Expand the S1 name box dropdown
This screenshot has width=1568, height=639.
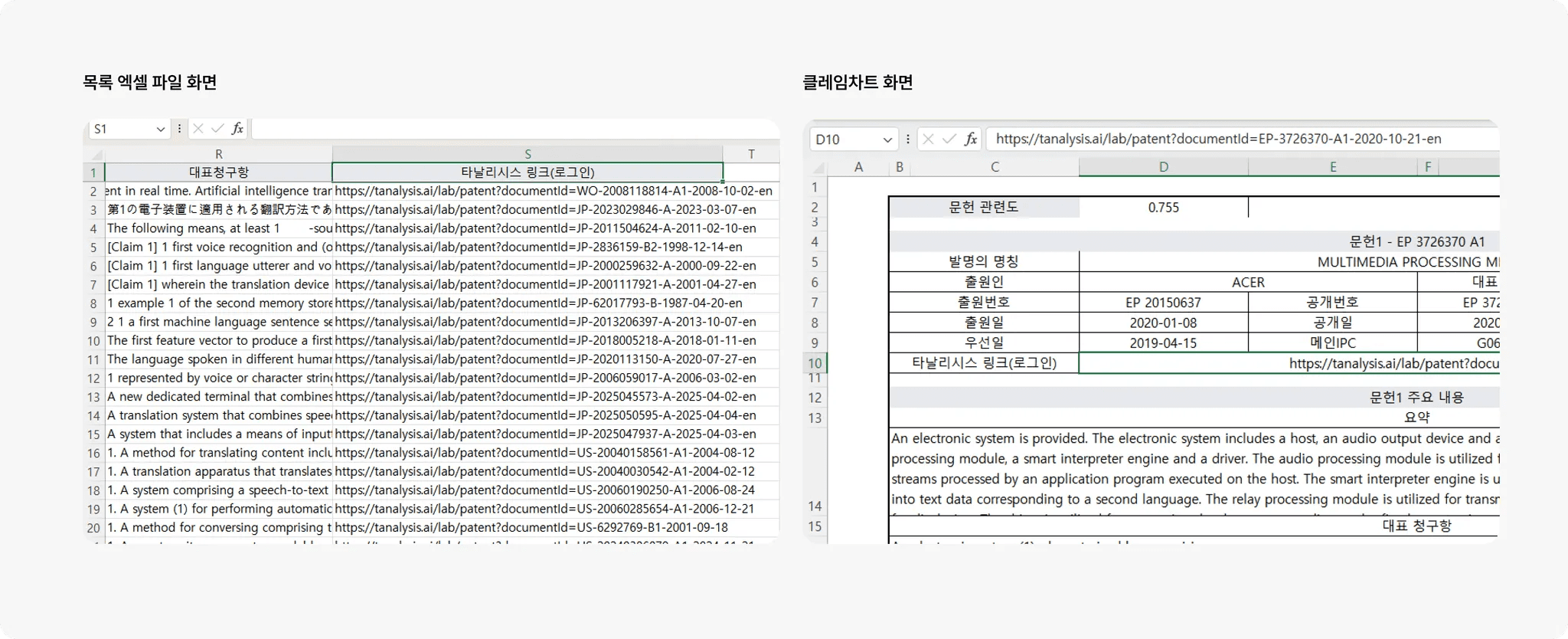tap(160, 129)
